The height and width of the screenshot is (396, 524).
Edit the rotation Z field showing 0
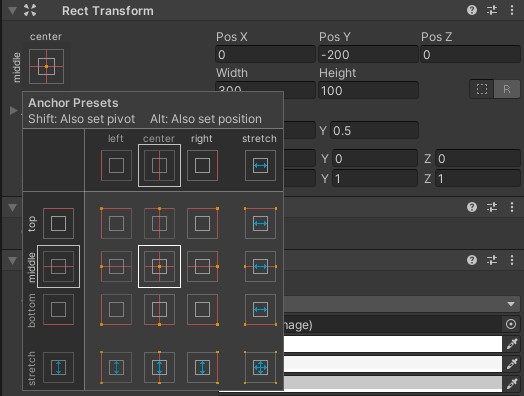(478, 158)
